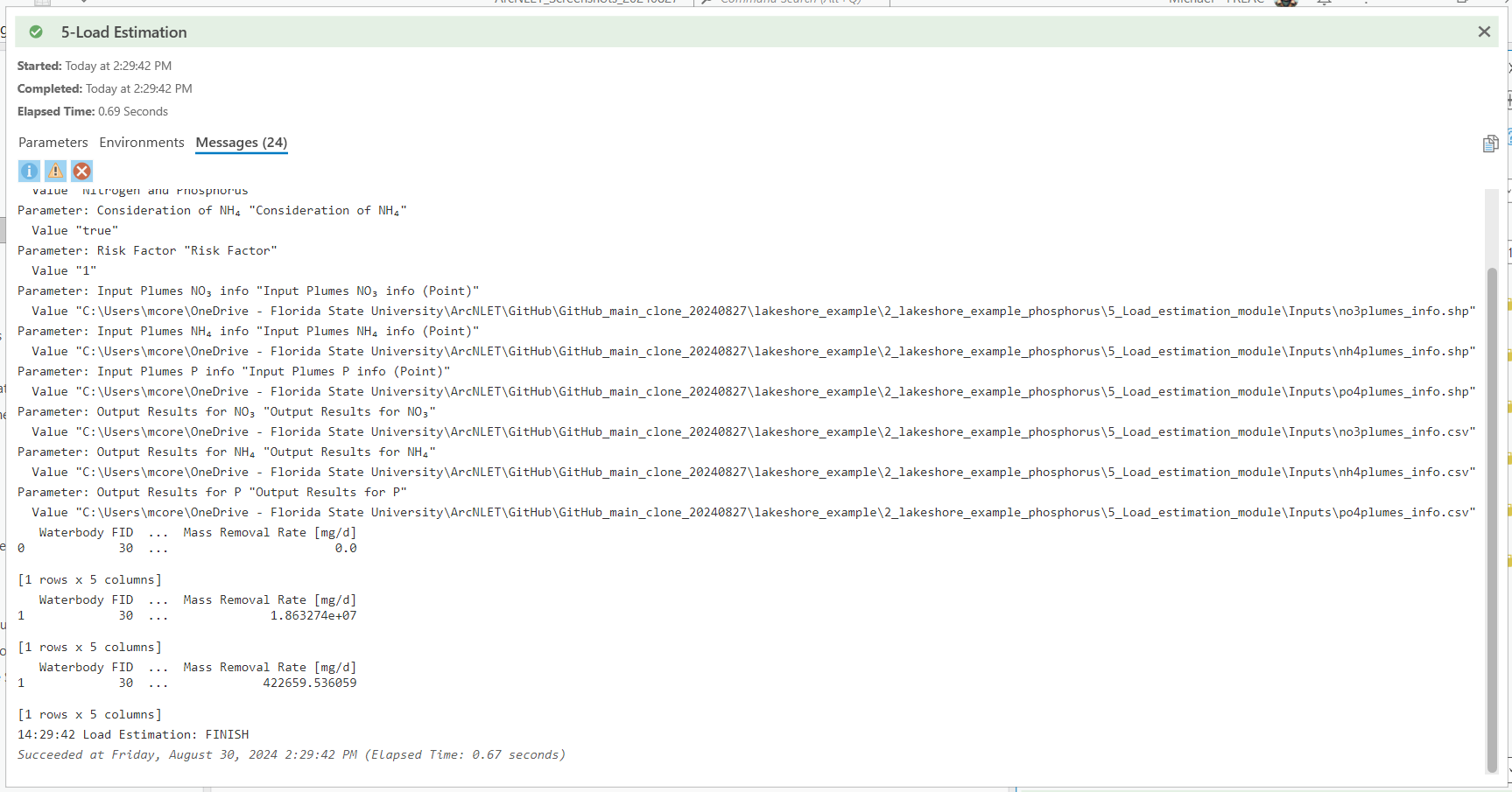This screenshot has height=792, width=1512.
Task: Toggle the error messages filter icon
Action: [x=81, y=171]
